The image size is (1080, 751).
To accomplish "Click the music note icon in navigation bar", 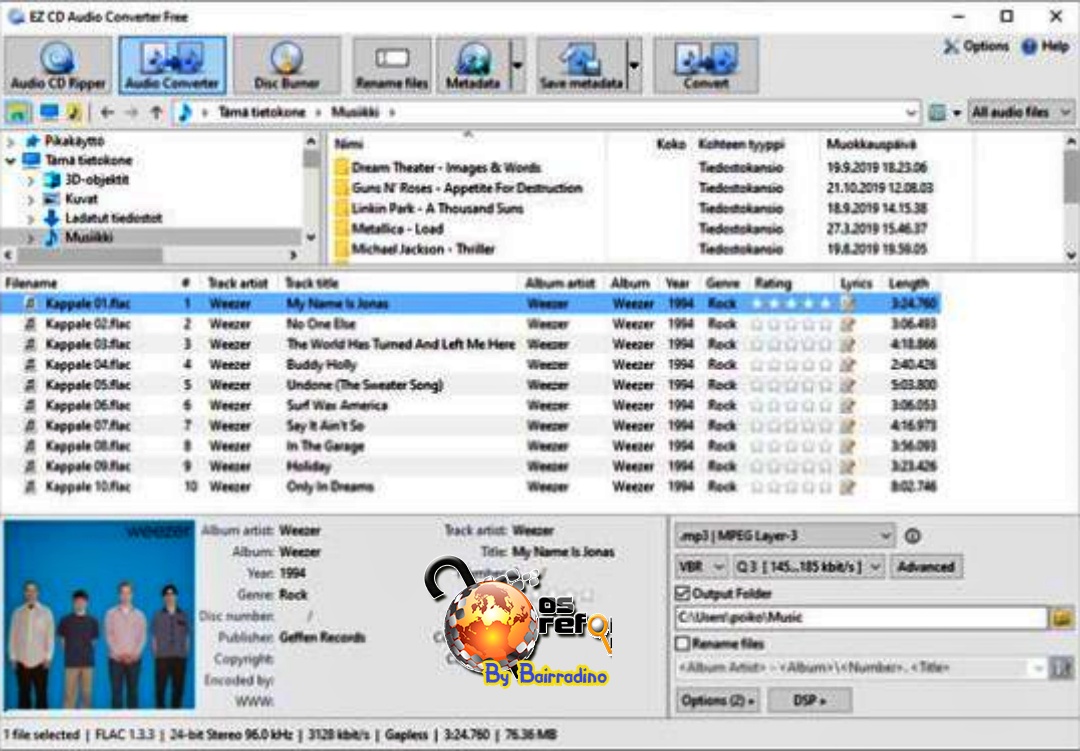I will [x=74, y=112].
